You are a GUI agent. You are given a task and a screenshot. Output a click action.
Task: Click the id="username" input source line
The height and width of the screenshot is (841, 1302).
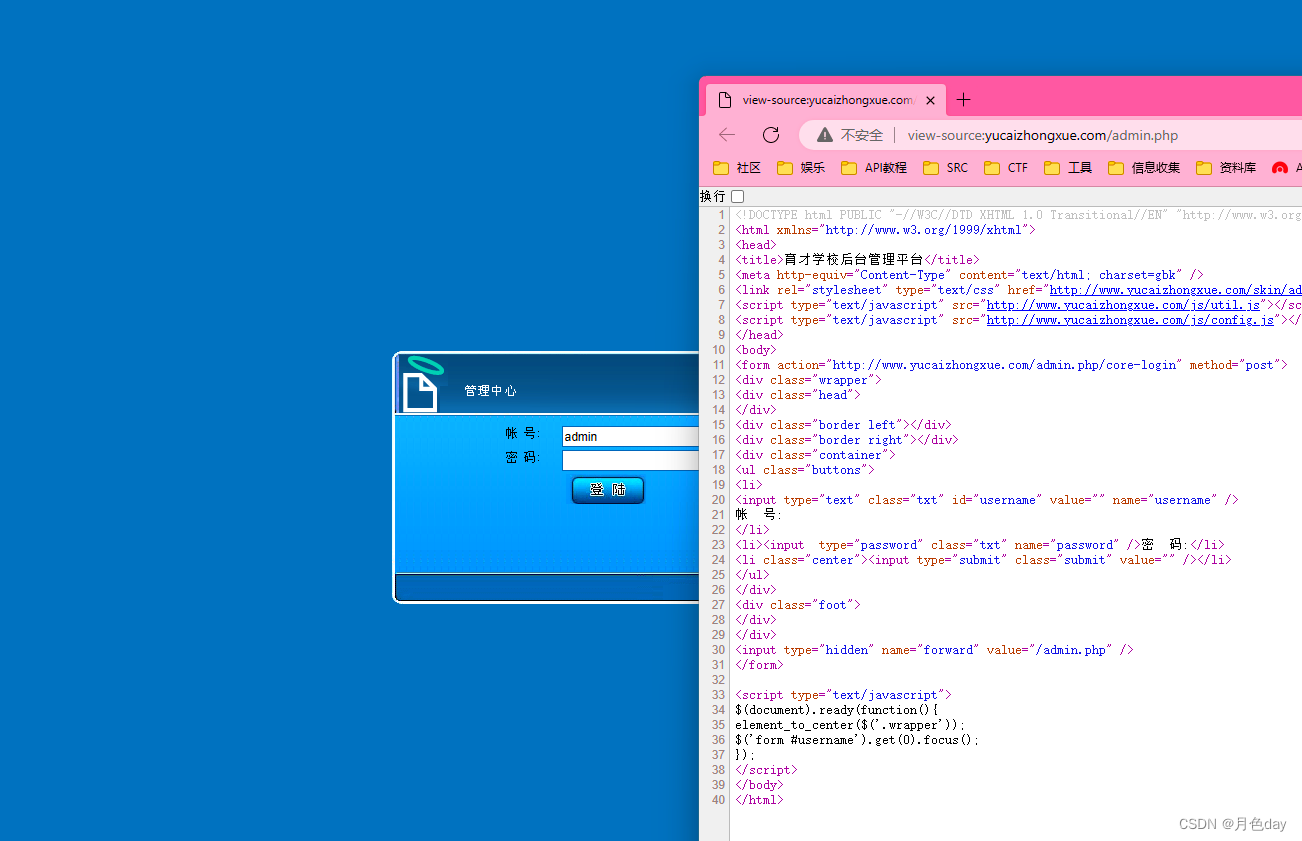[987, 500]
